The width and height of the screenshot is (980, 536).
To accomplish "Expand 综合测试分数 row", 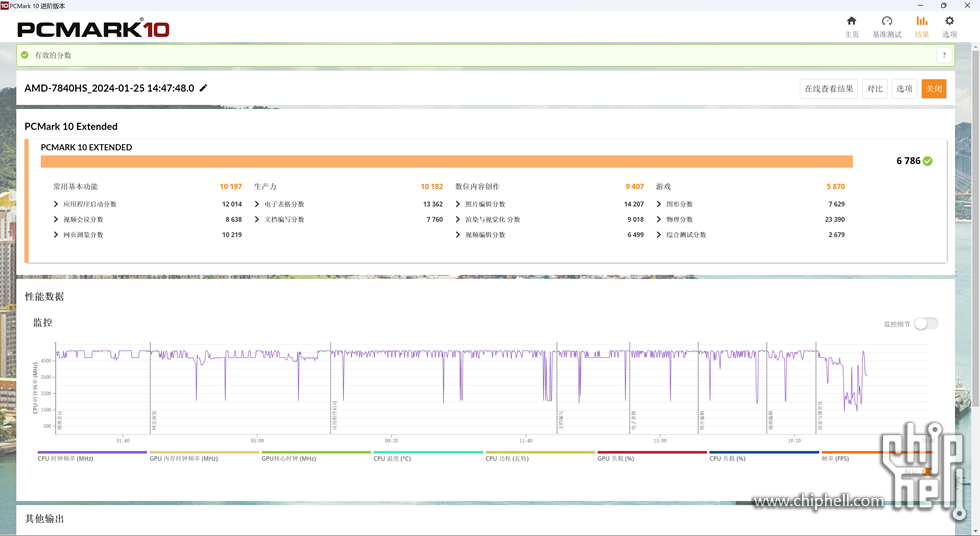I will [x=659, y=235].
